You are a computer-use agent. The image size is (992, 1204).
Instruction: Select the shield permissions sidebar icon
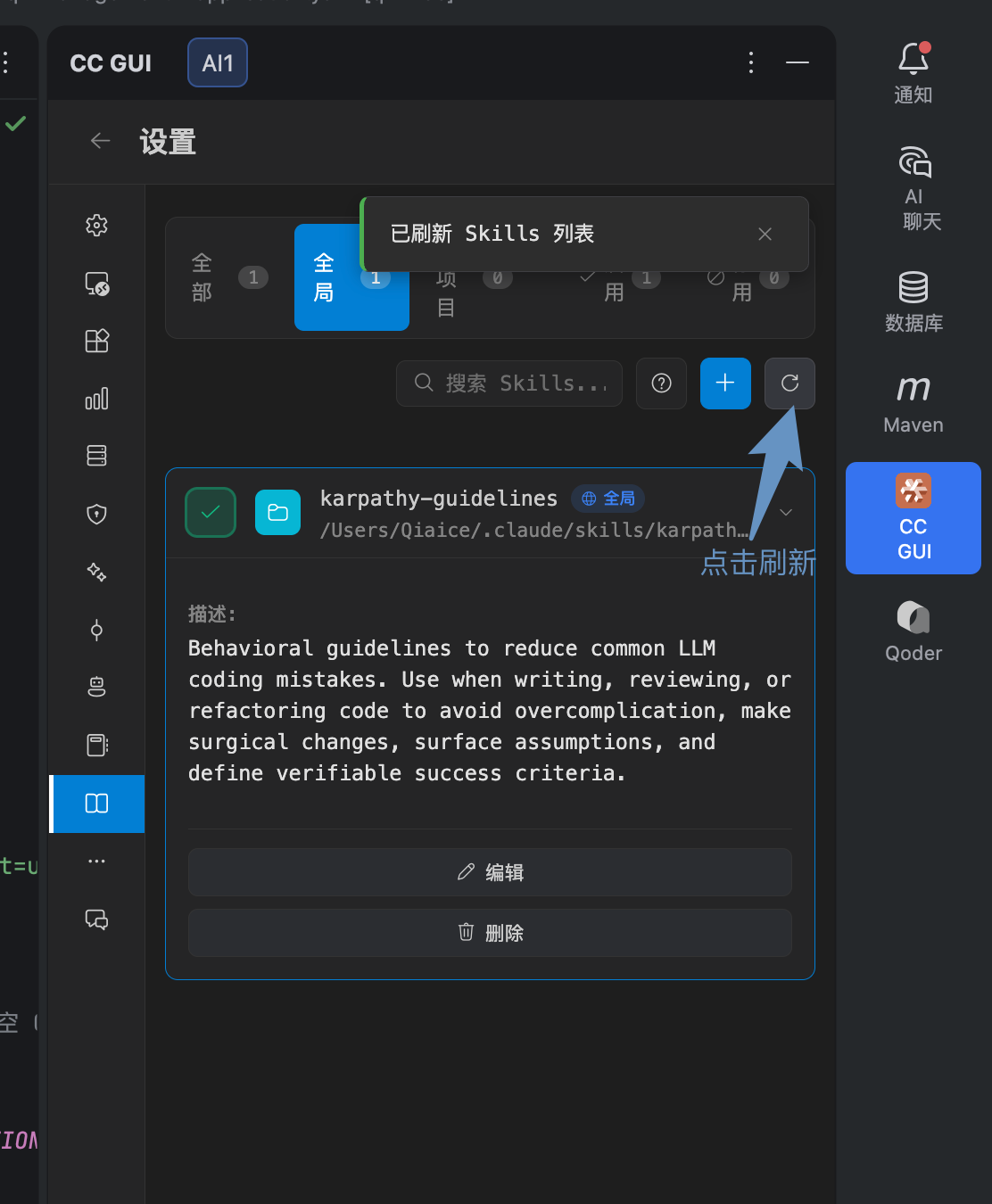(96, 514)
